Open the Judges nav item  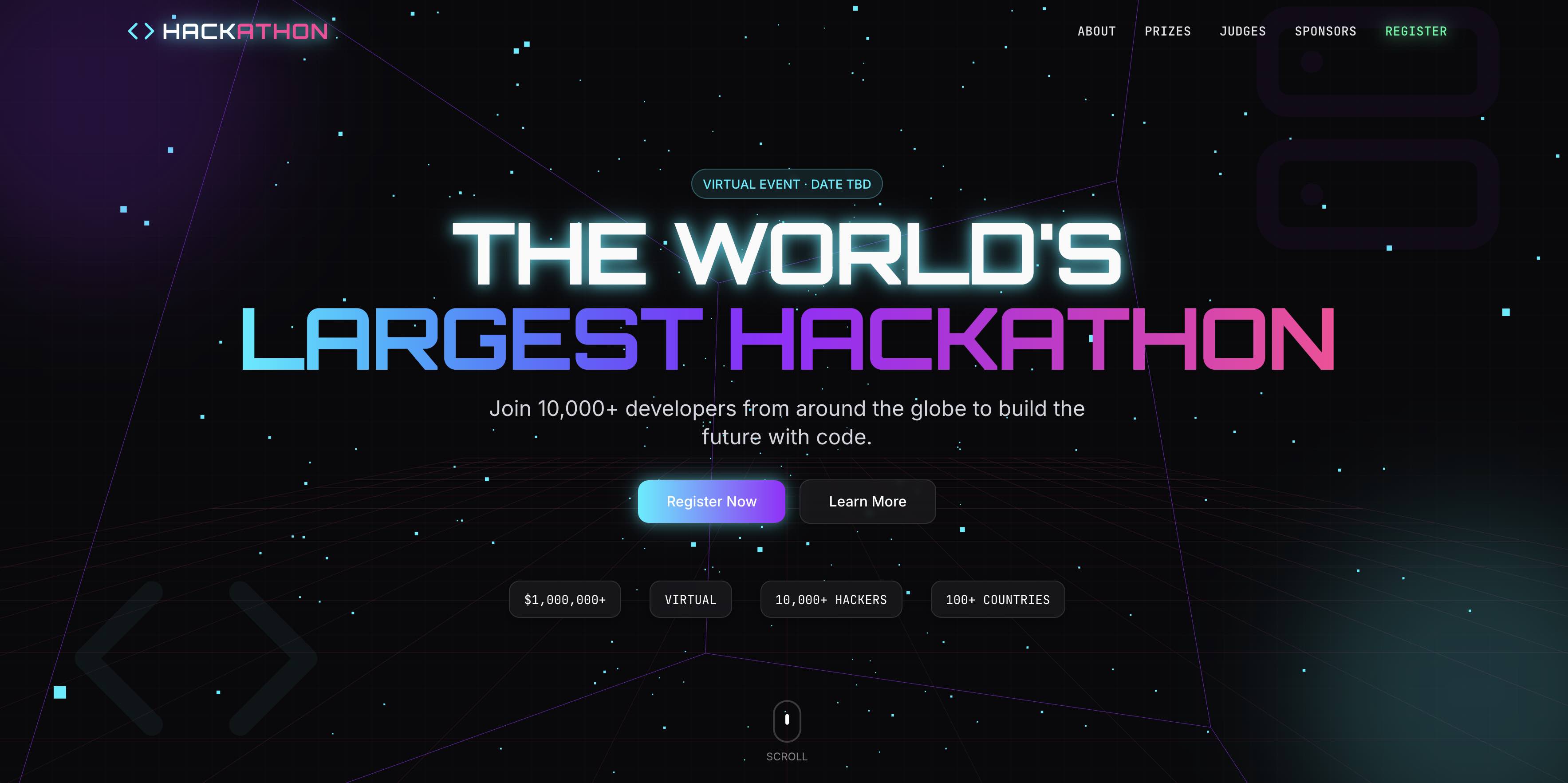1242,31
